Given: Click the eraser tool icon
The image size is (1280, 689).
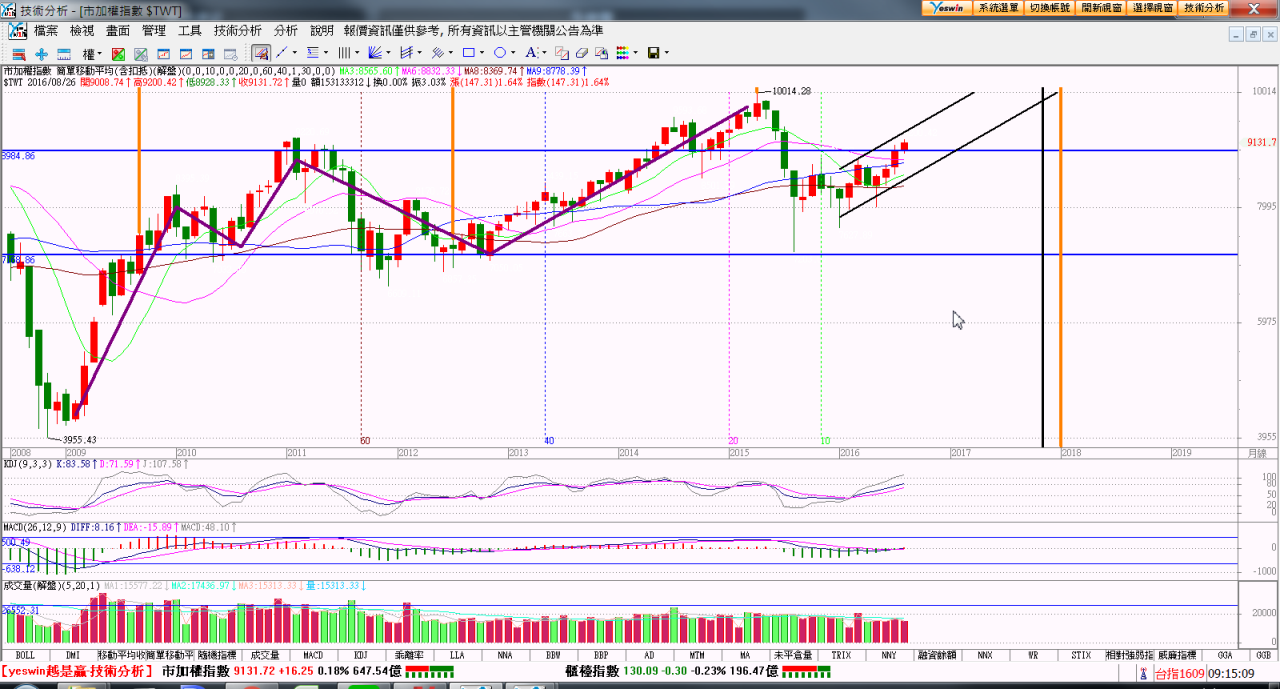Looking at the screenshot, I should pyautogui.click(x=581, y=53).
